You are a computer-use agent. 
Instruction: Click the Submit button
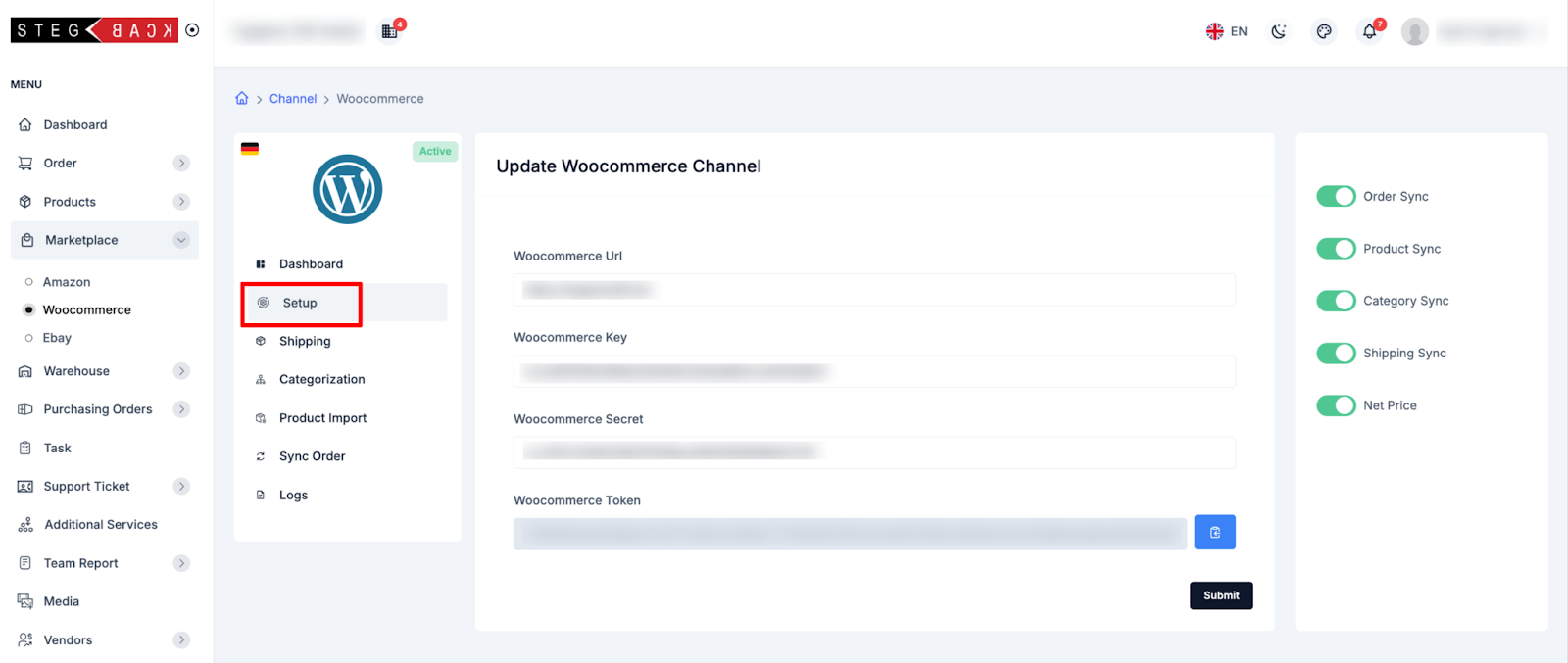coord(1221,595)
